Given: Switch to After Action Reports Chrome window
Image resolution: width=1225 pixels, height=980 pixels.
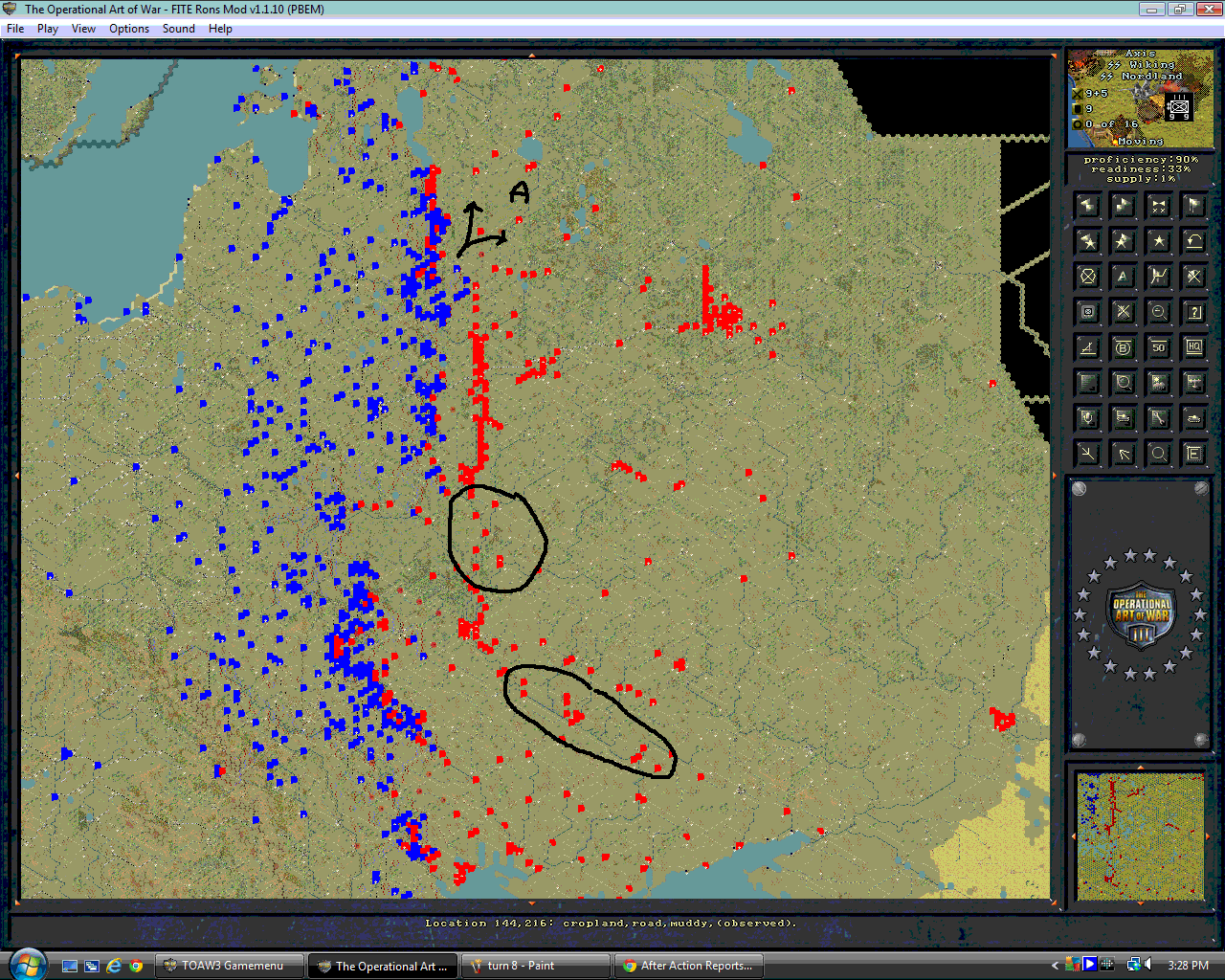Looking at the screenshot, I should (x=689, y=966).
